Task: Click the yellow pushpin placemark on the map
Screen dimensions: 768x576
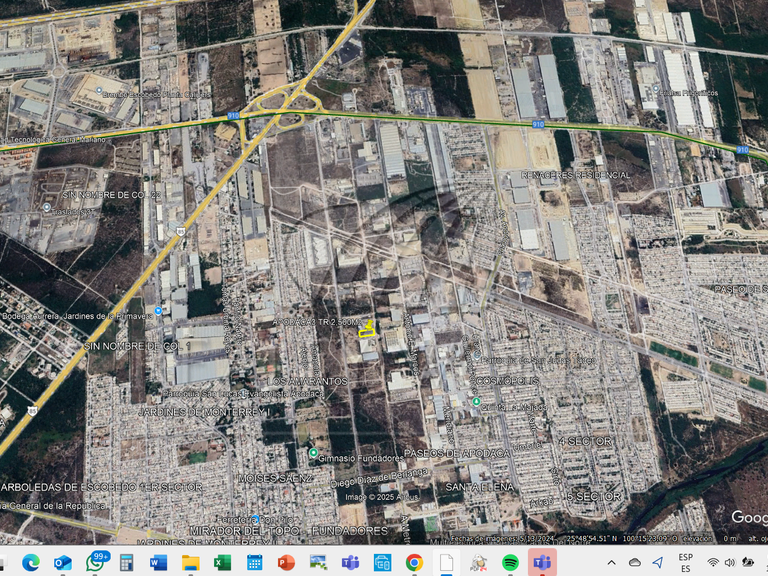Action: pyautogui.click(x=367, y=327)
